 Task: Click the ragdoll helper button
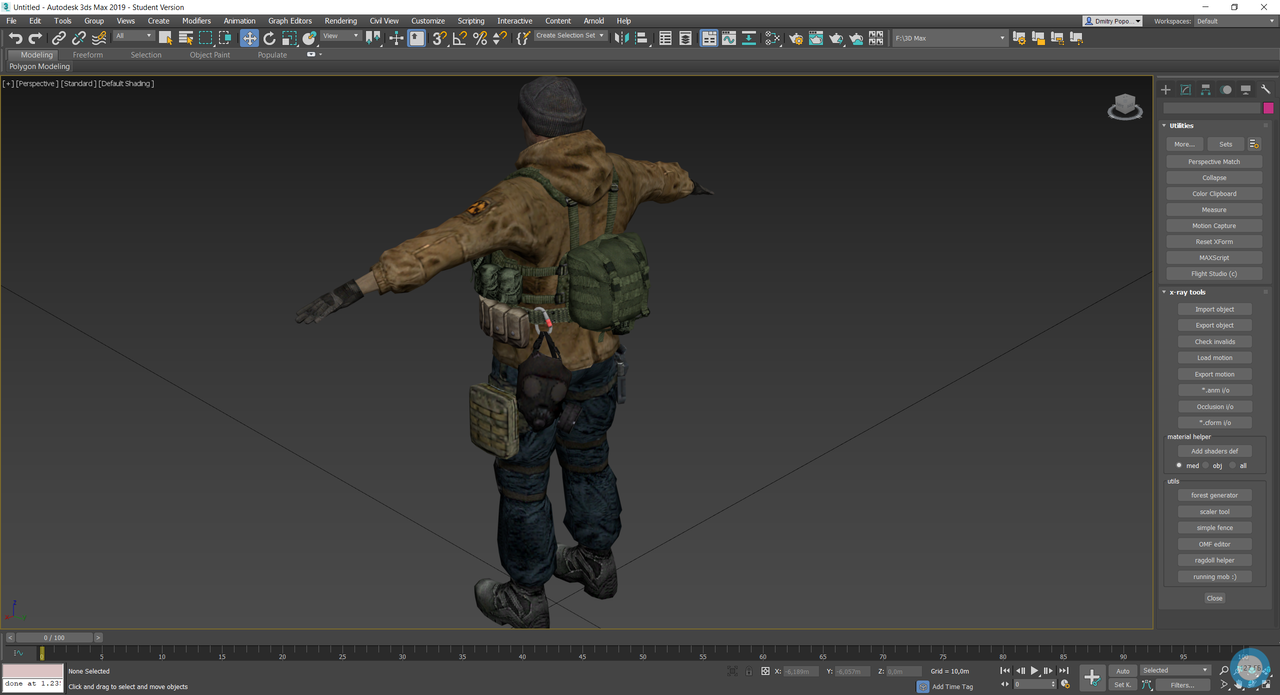click(x=1214, y=560)
